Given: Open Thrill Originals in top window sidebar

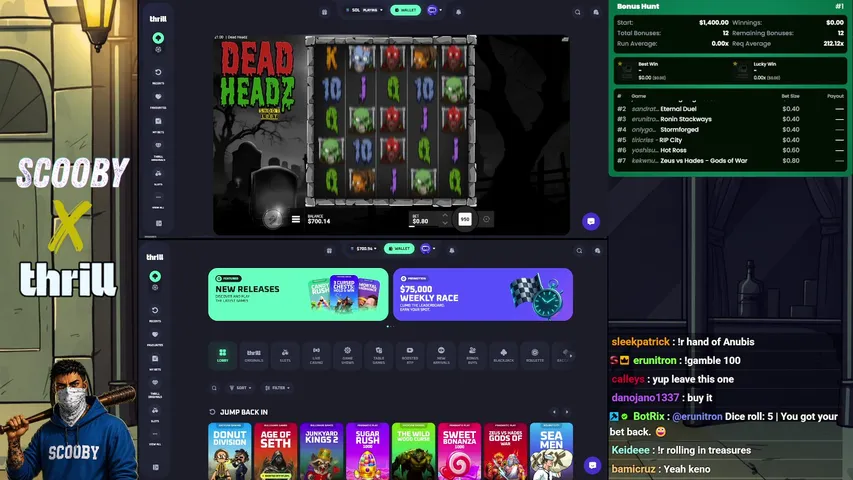Looking at the screenshot, I should click(158, 151).
